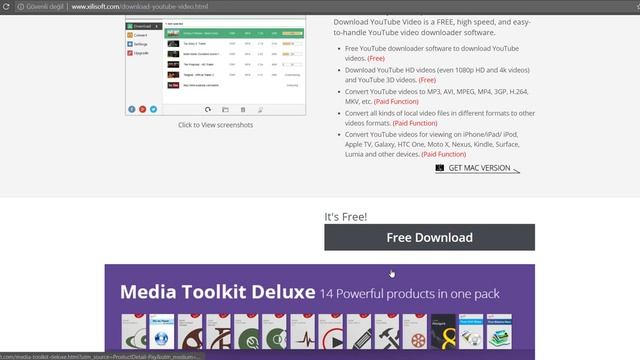Follow the 'Click to View screenshots' link

point(216,125)
